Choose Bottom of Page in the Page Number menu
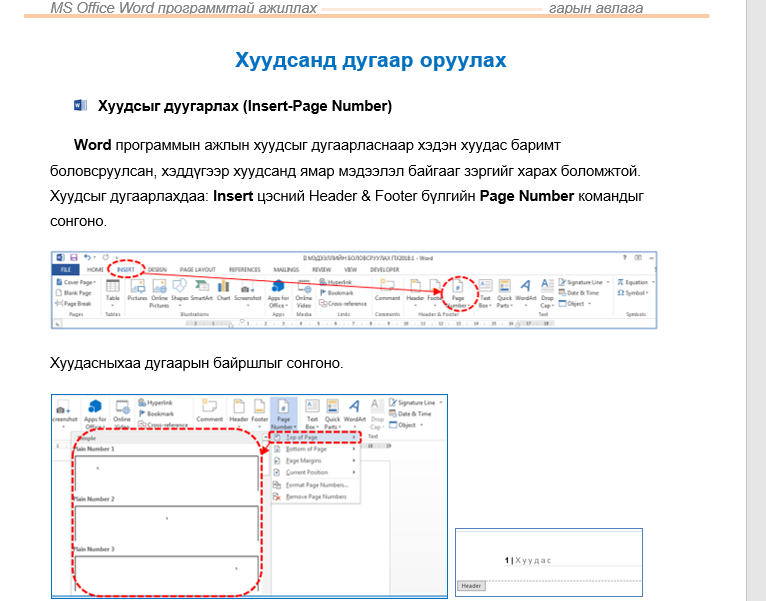Screen dimensions: 766x601 point(315,449)
